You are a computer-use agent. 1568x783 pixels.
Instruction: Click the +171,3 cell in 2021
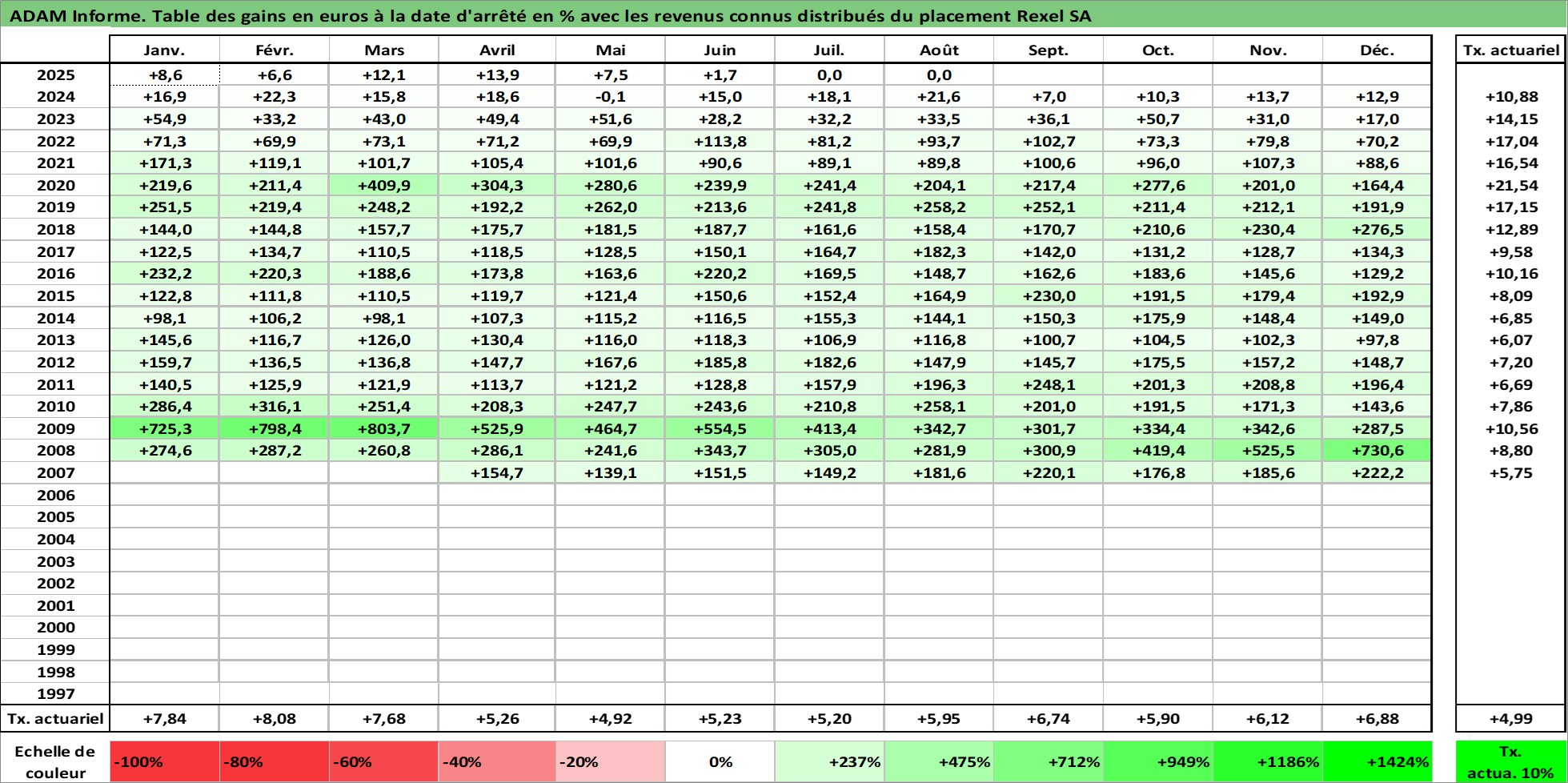(x=164, y=163)
